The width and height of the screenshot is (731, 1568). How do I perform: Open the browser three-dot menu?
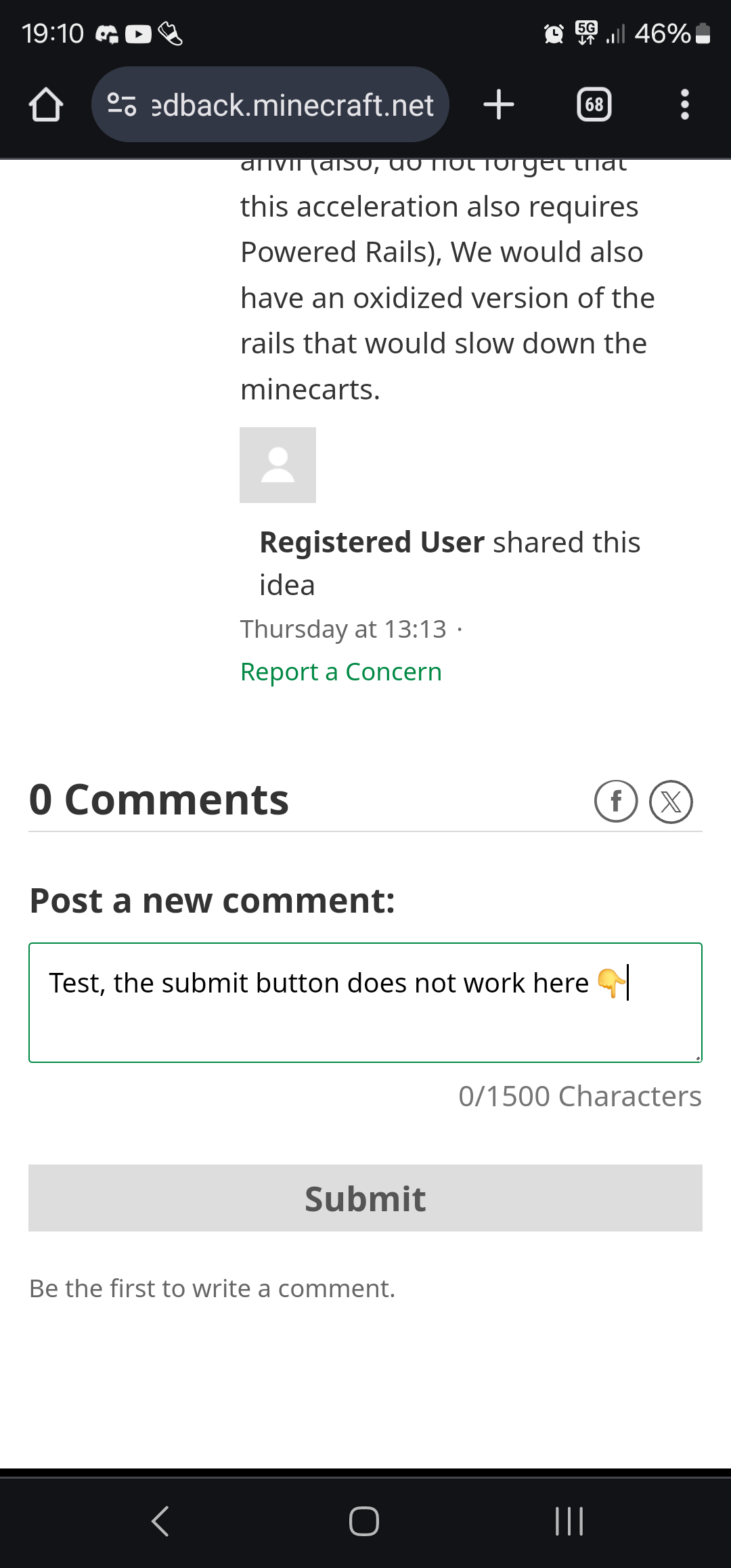point(685,105)
